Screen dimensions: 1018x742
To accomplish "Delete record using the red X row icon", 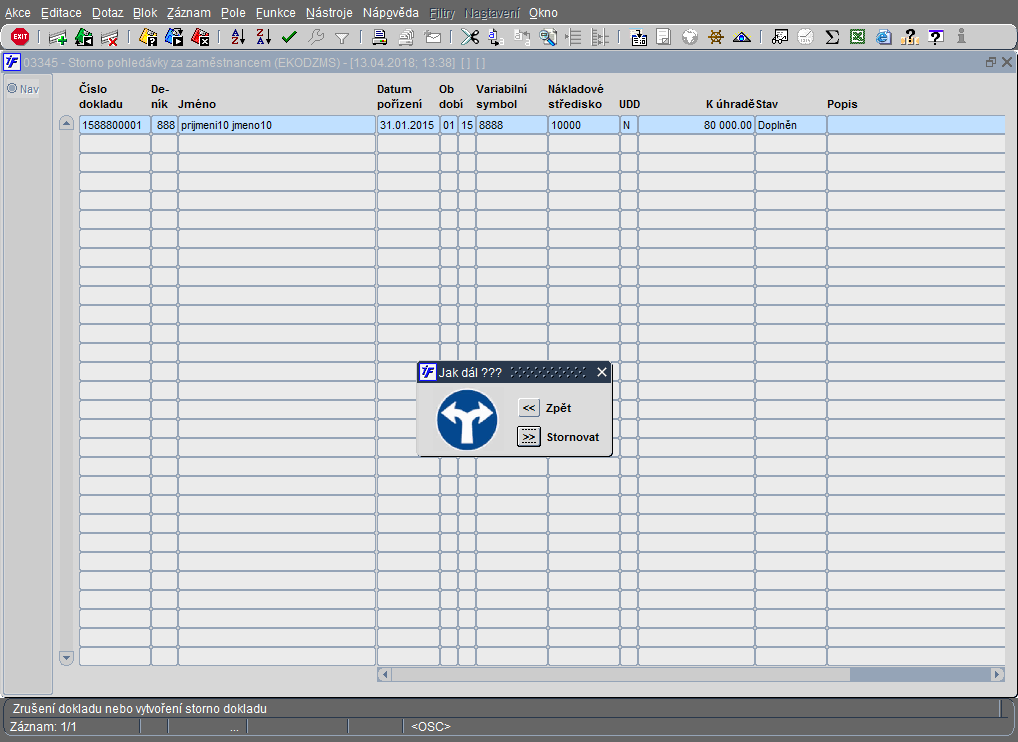I will pyautogui.click(x=109, y=38).
